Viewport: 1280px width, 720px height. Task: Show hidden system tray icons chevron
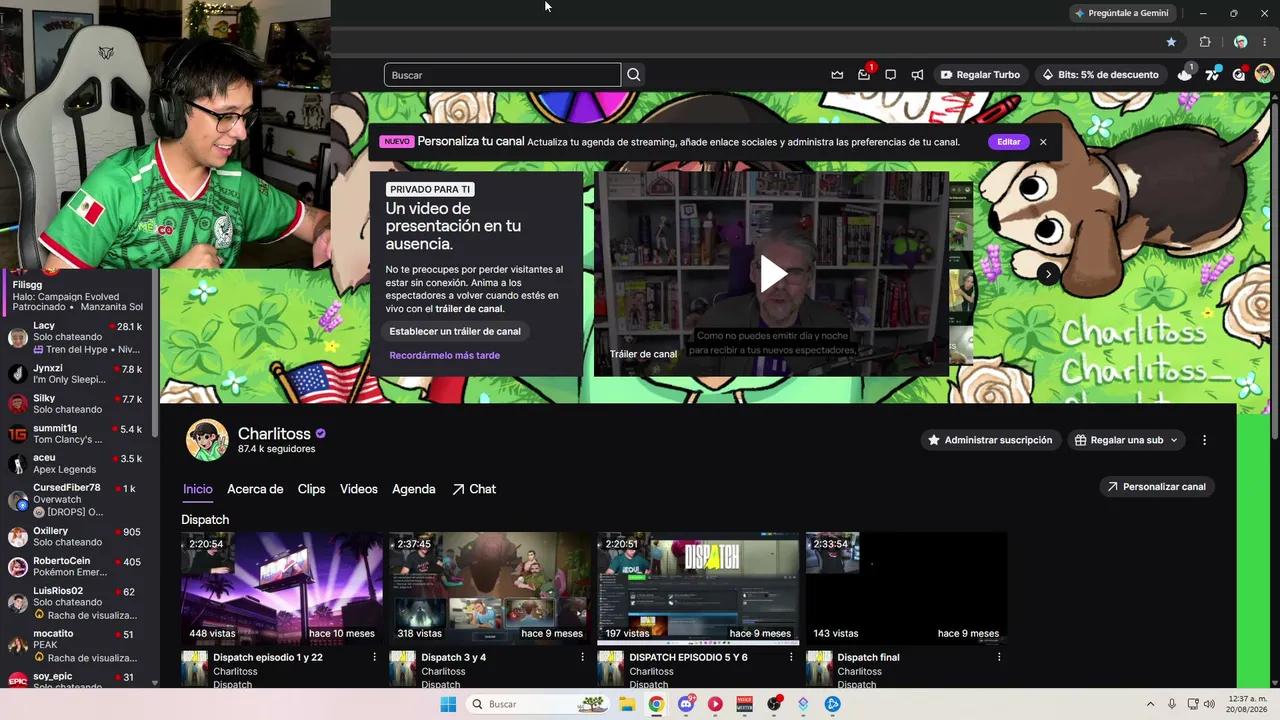pyautogui.click(x=1150, y=704)
